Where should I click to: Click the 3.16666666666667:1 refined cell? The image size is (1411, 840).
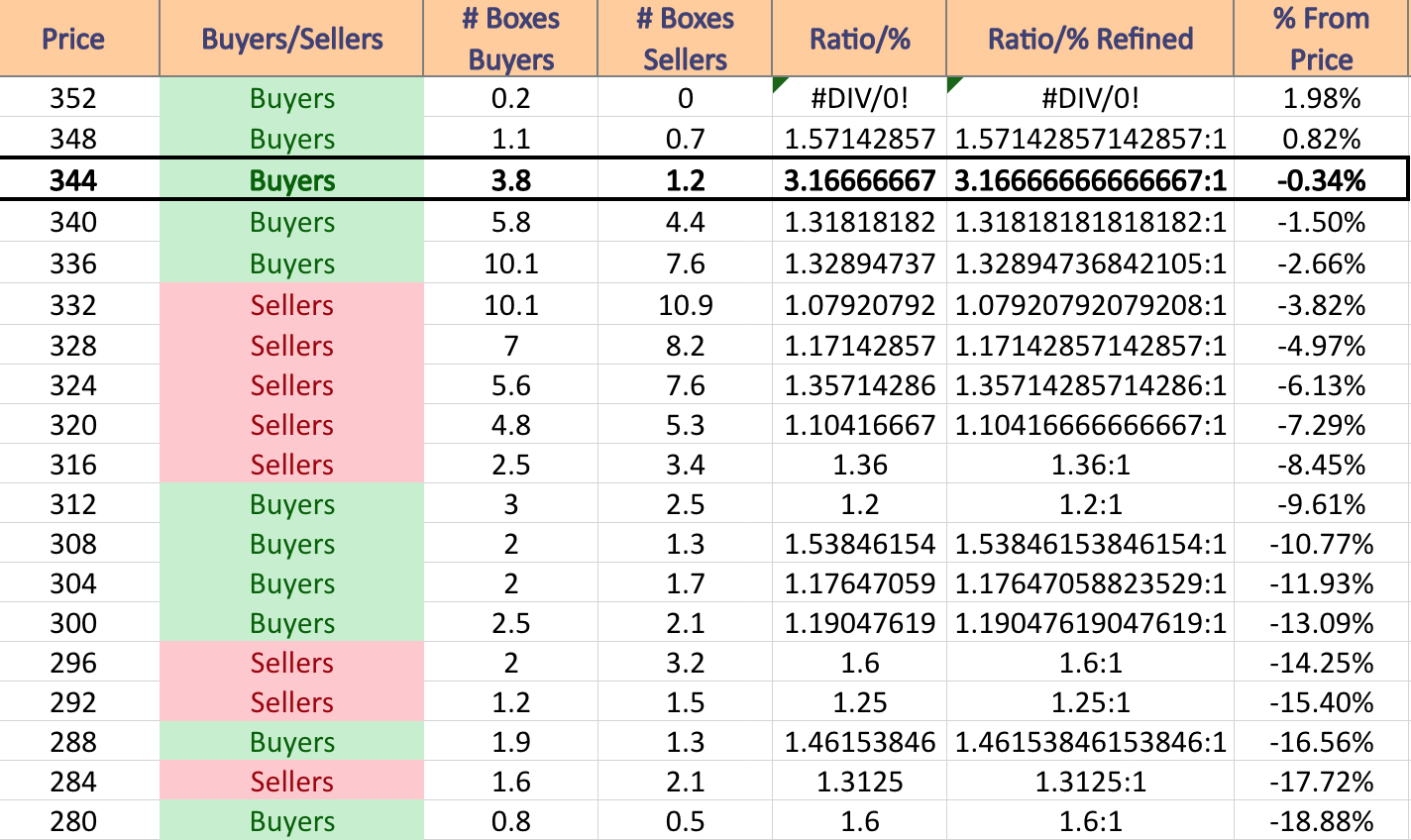pos(1090,180)
